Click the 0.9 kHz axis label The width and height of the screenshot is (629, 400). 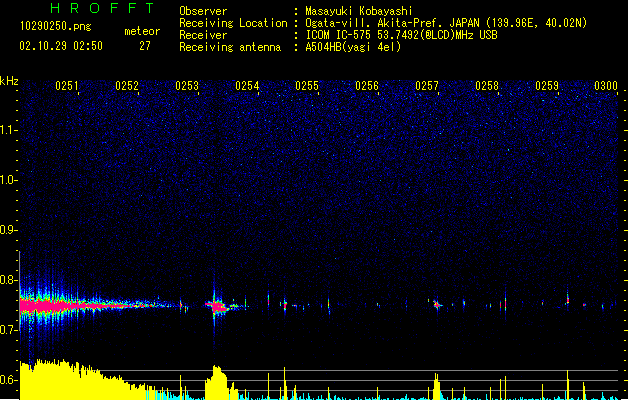click(8, 230)
